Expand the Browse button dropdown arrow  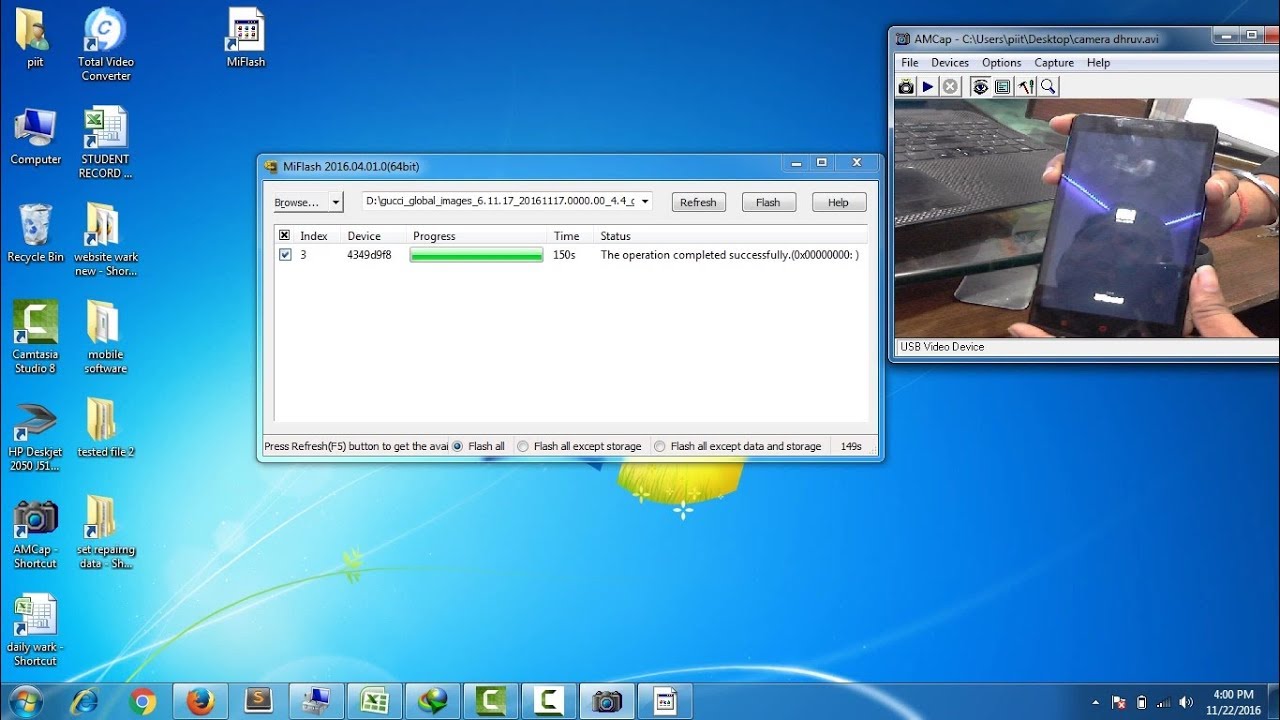coord(336,202)
